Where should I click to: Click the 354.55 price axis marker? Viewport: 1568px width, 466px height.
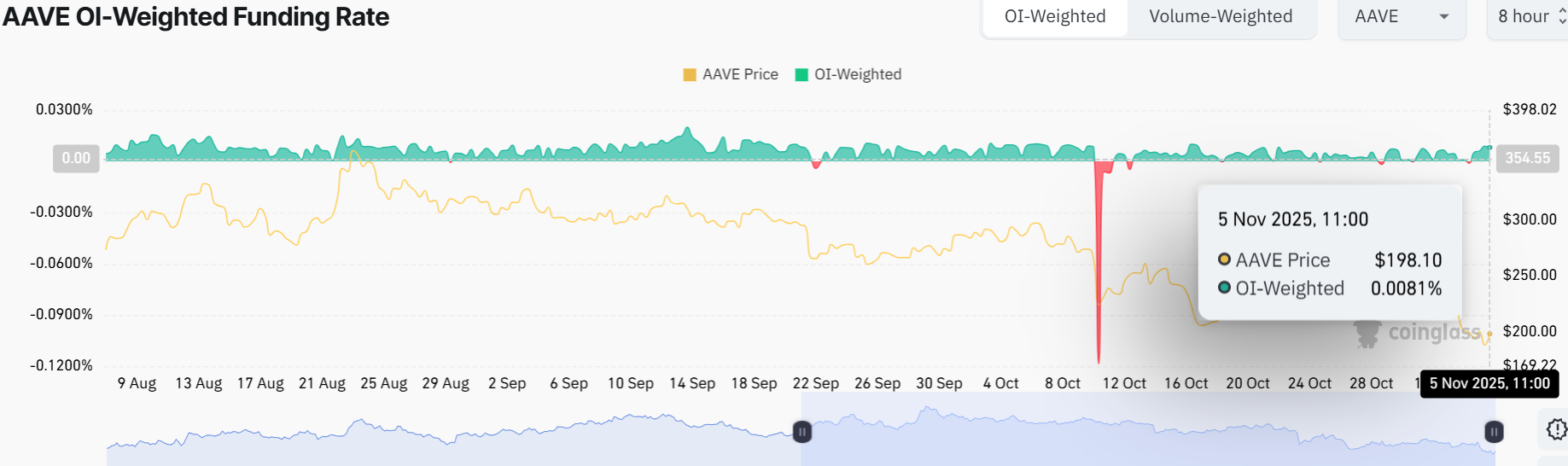1527,158
